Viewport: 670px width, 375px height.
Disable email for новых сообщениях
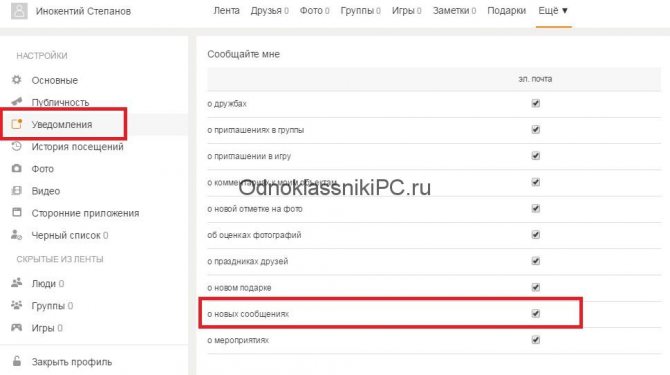[535, 313]
